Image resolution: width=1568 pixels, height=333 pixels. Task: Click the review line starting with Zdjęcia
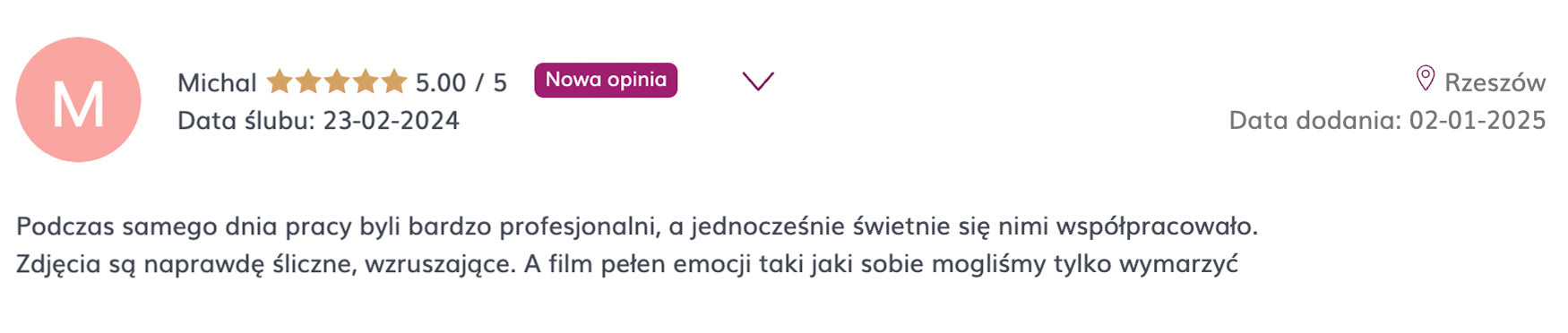coord(627,264)
